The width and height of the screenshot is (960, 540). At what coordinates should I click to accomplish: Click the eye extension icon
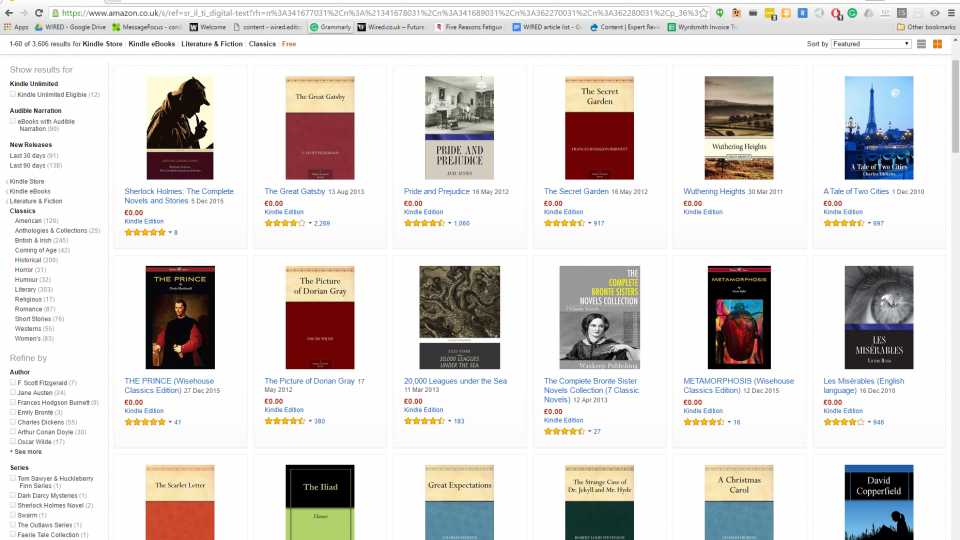(934, 13)
